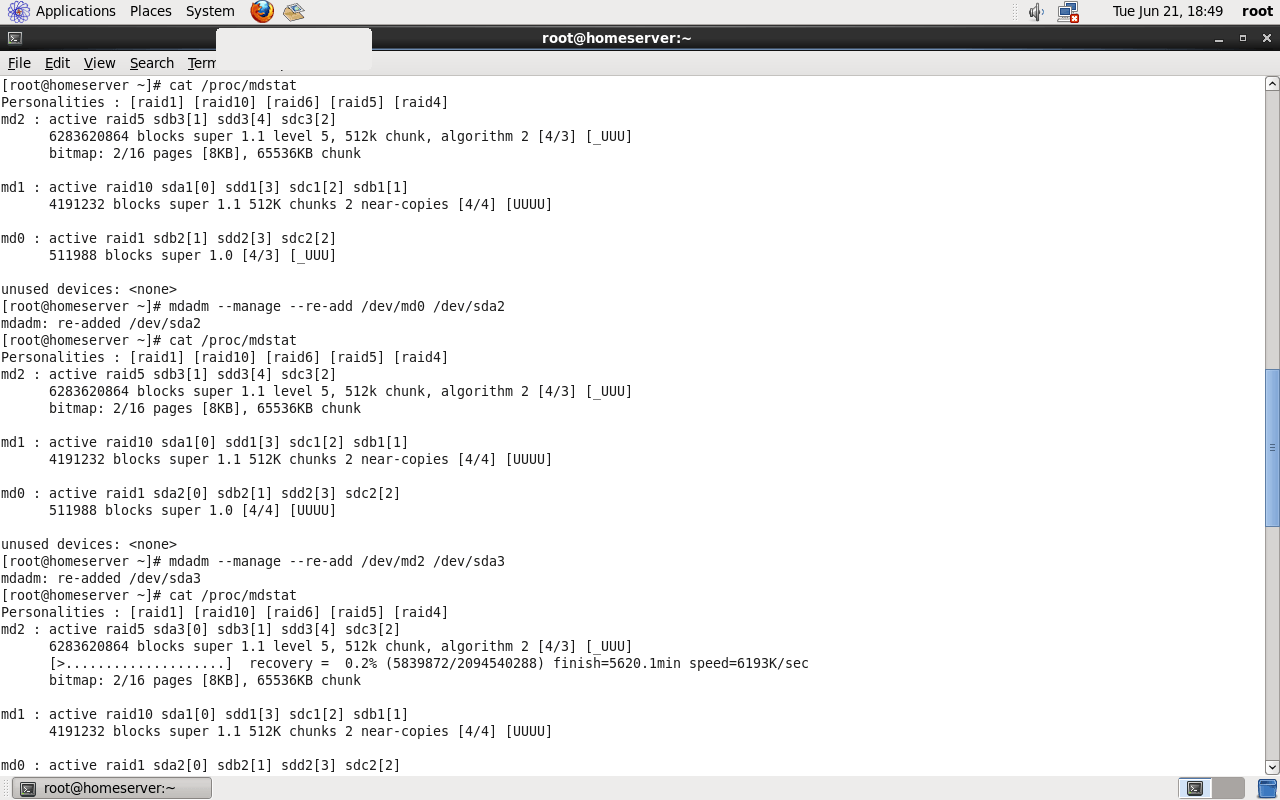Open the root user menu
Screen dimensions: 1280x800
(1257, 11)
